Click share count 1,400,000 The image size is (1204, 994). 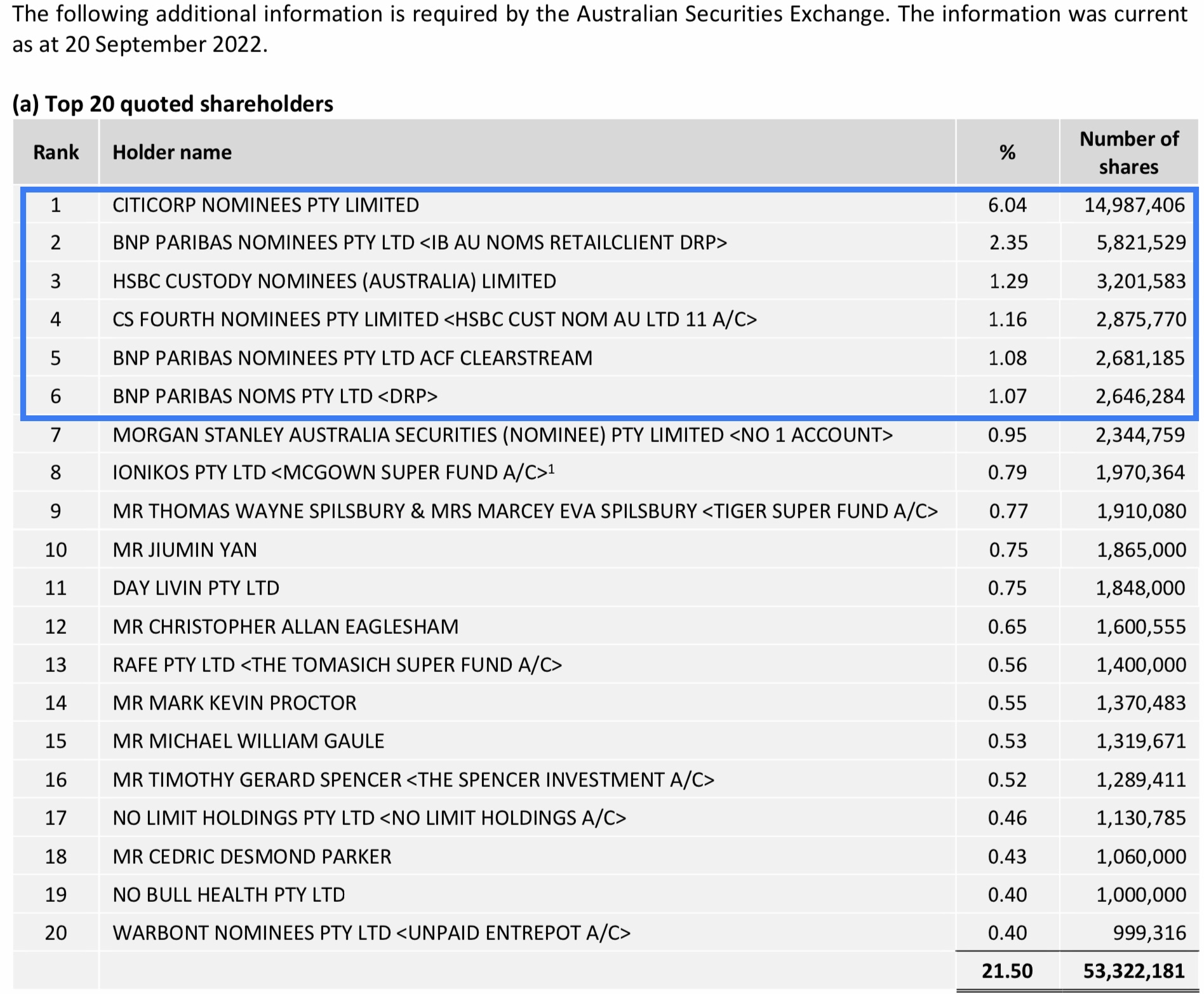(1141, 665)
